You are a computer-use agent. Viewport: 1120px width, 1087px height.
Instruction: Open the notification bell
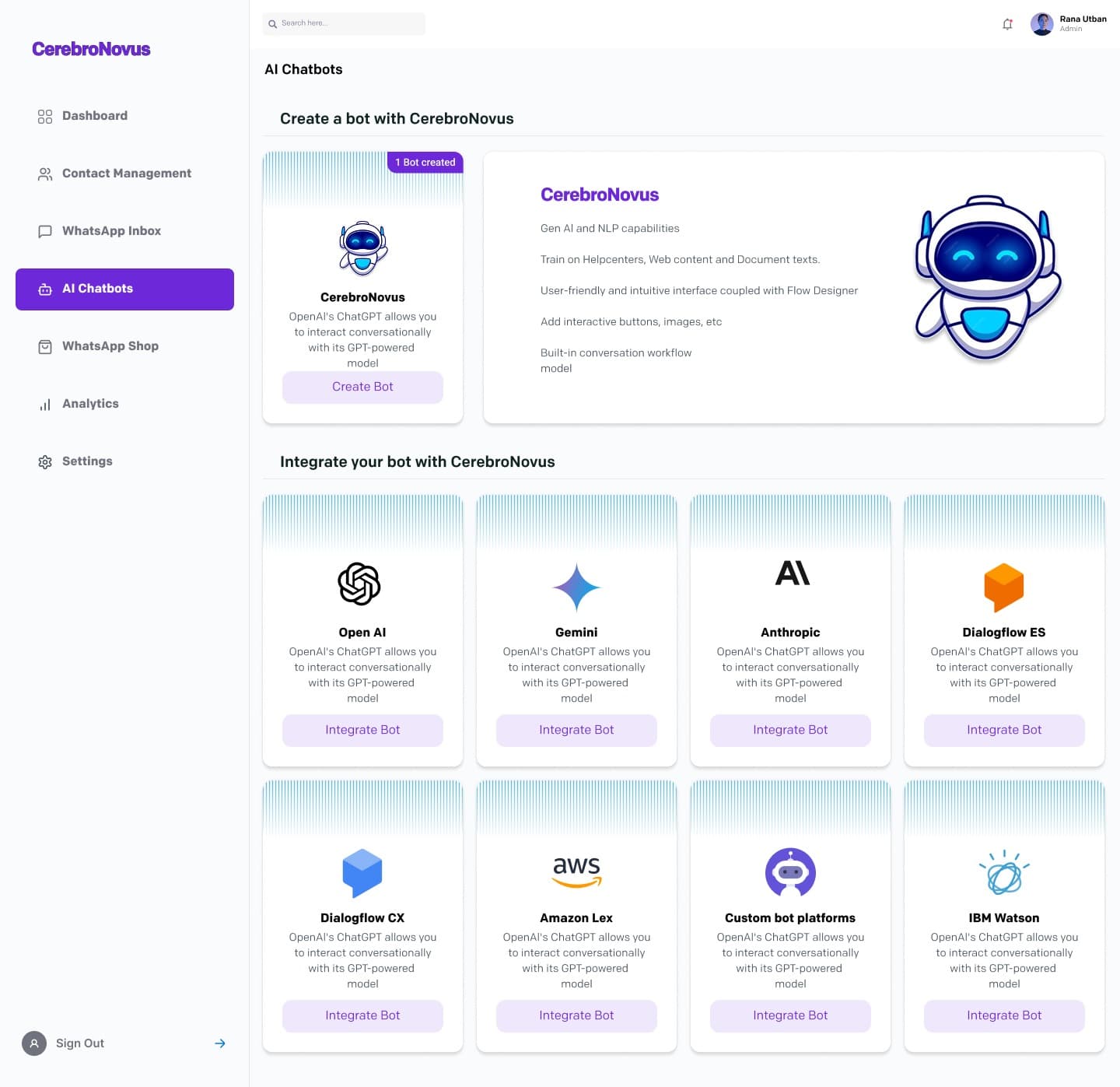point(1007,24)
